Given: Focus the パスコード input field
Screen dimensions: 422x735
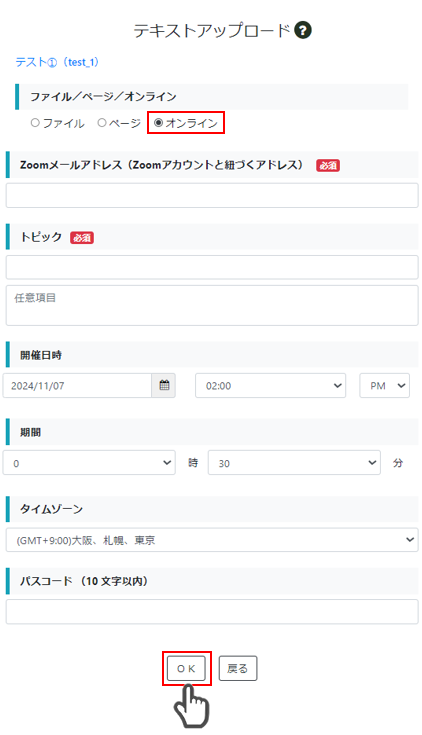Looking at the screenshot, I should (x=212, y=612).
